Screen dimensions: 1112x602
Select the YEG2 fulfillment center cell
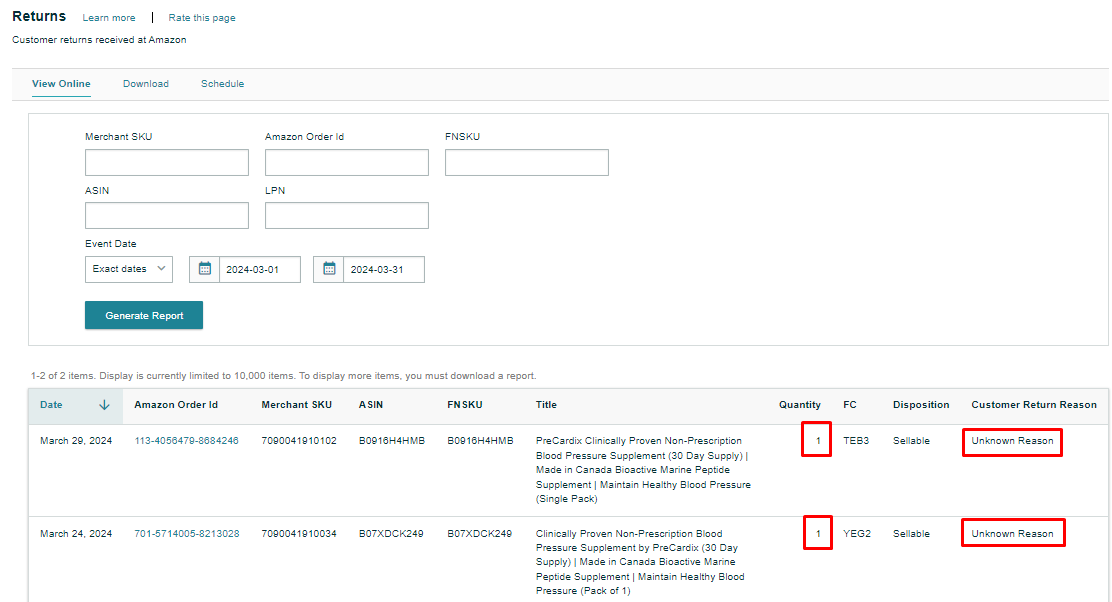pos(857,534)
